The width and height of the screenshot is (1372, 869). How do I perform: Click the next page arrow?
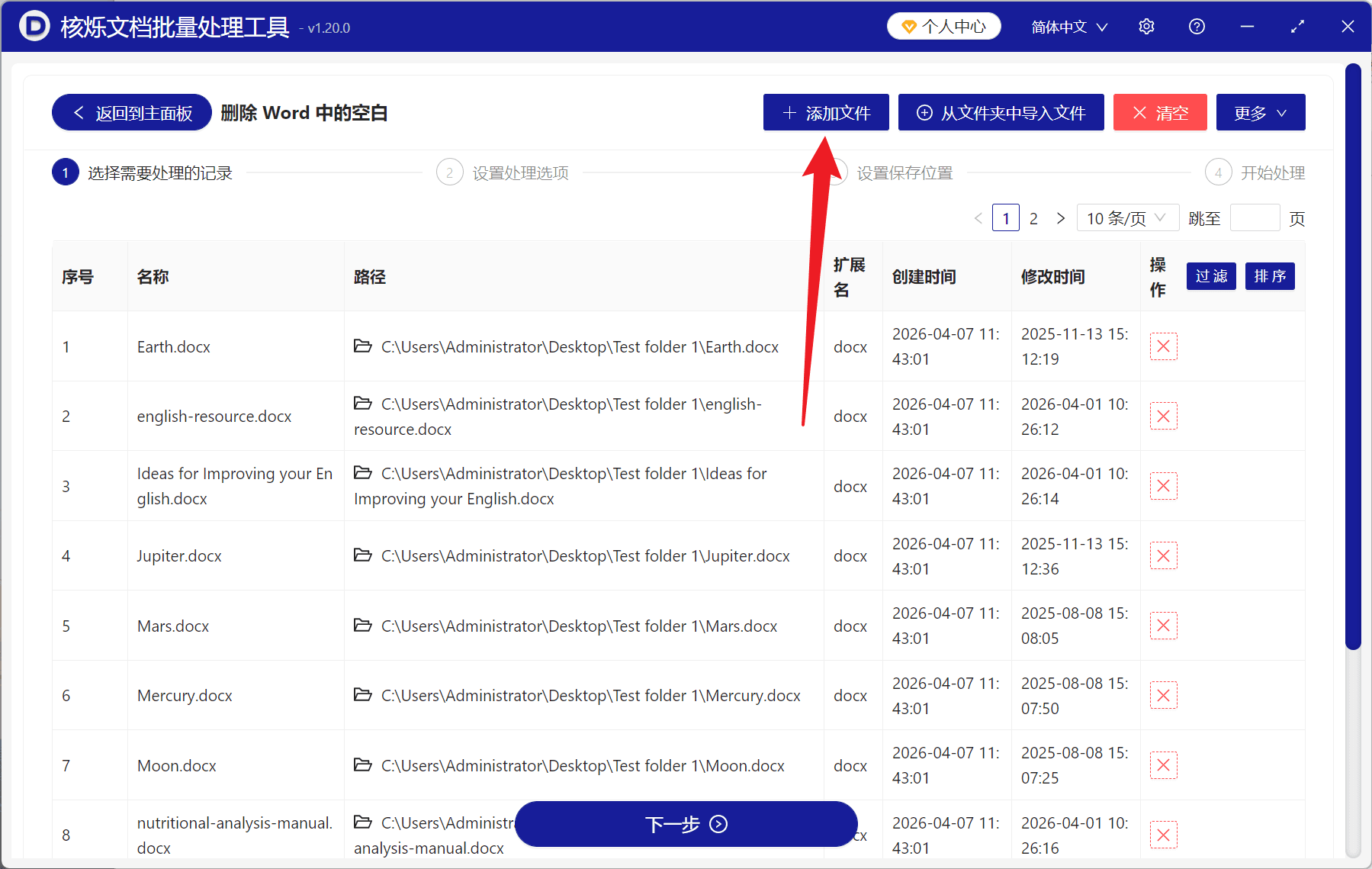1061,217
